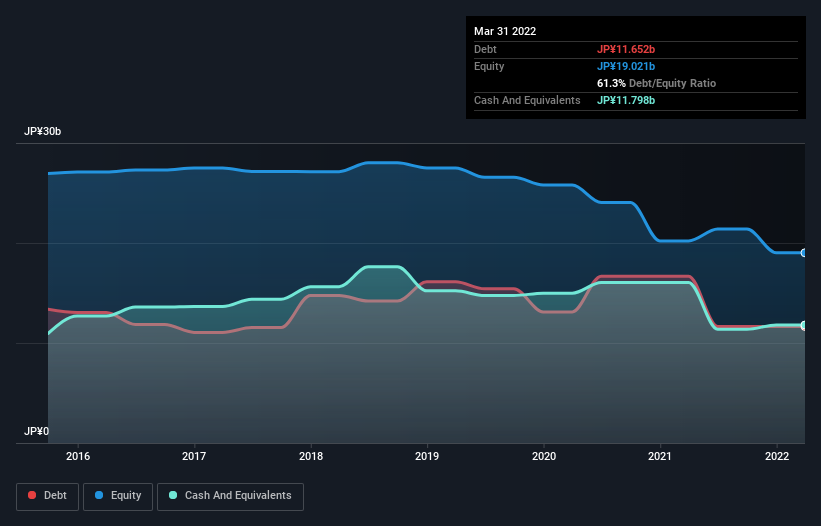
Task: Click the red Debt legend dot
Action: [32, 495]
